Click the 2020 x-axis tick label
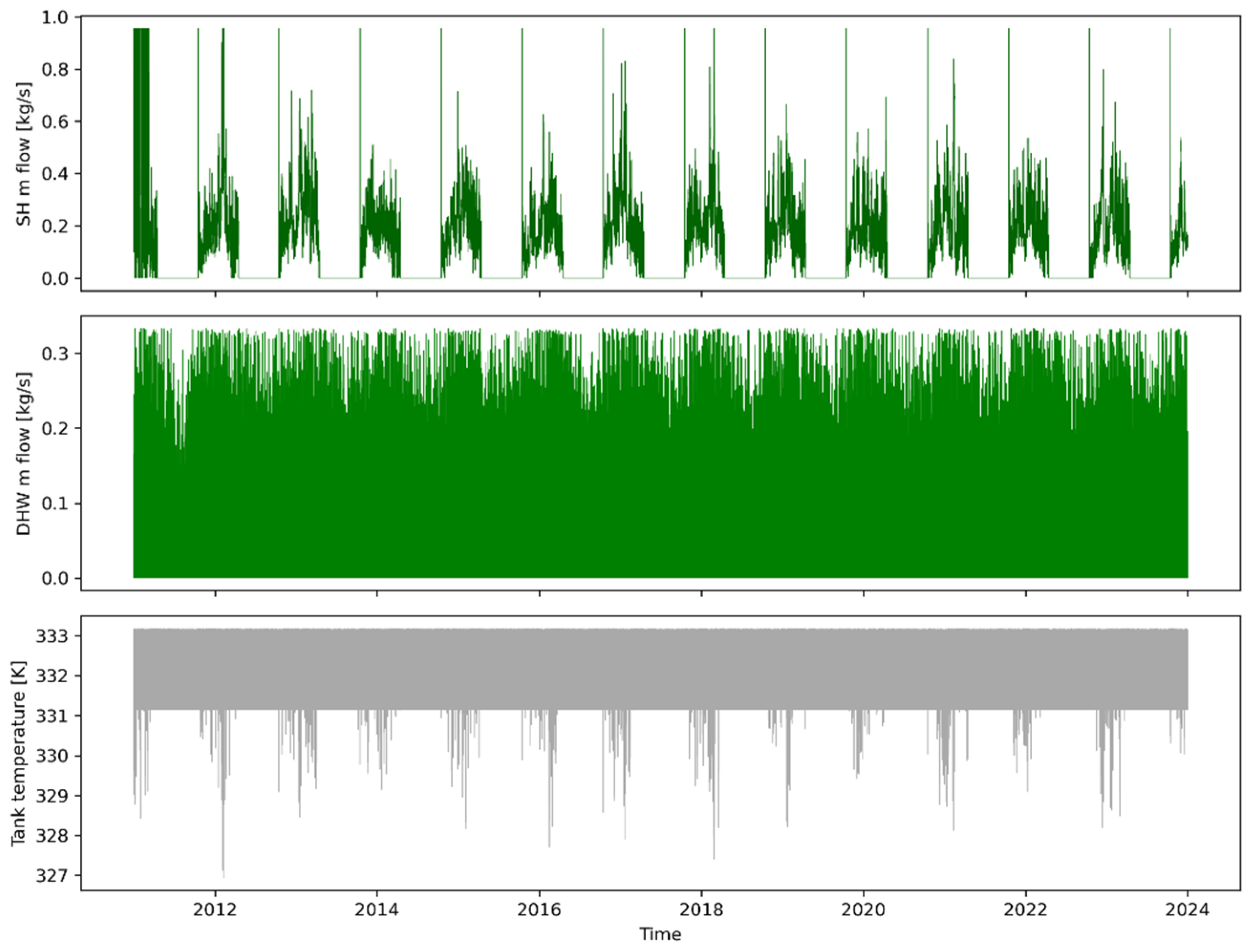The height and width of the screenshot is (952, 1252). [x=864, y=910]
